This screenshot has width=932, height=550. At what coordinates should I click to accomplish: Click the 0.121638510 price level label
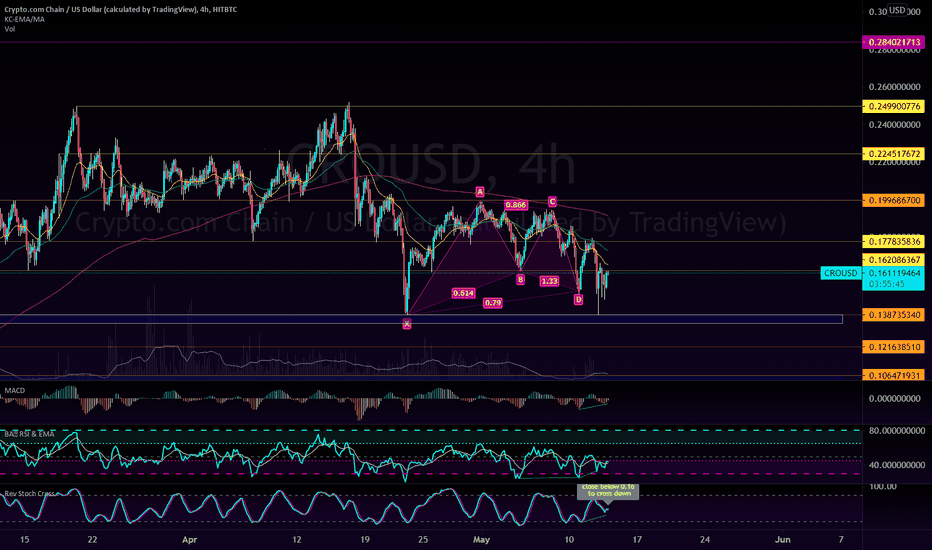point(893,347)
